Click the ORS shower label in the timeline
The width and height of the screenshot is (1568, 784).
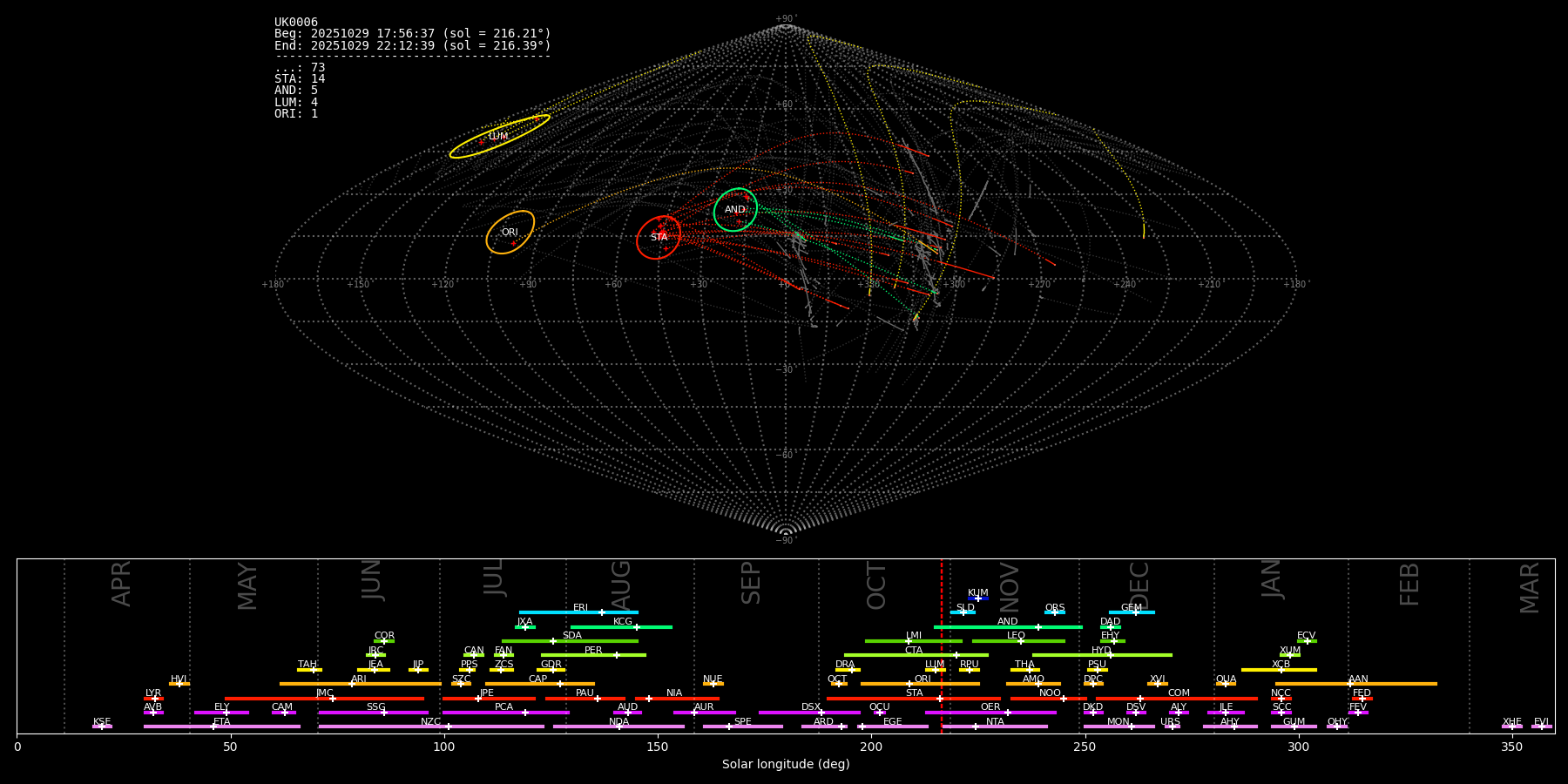tap(1055, 608)
